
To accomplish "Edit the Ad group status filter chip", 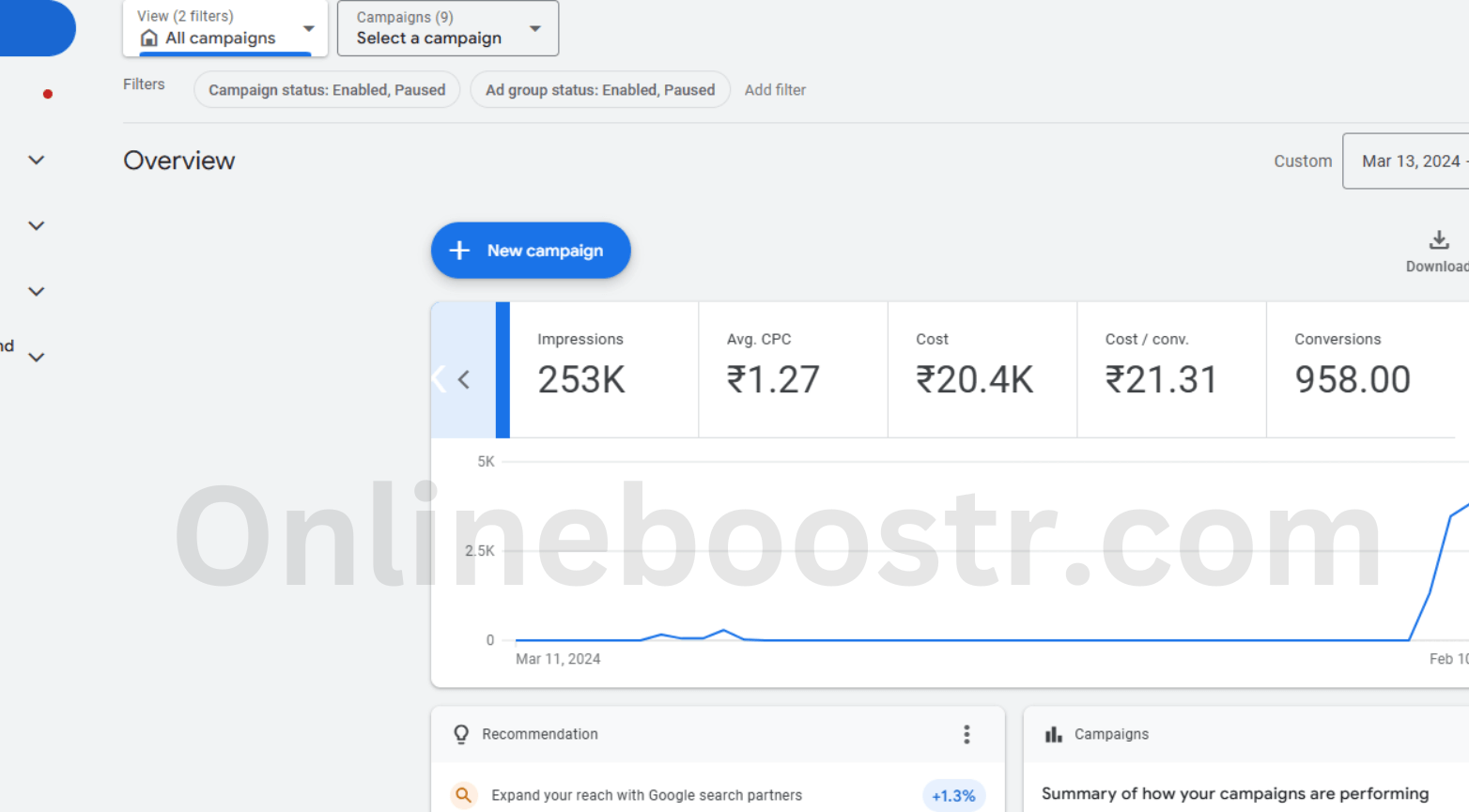I will [x=600, y=89].
